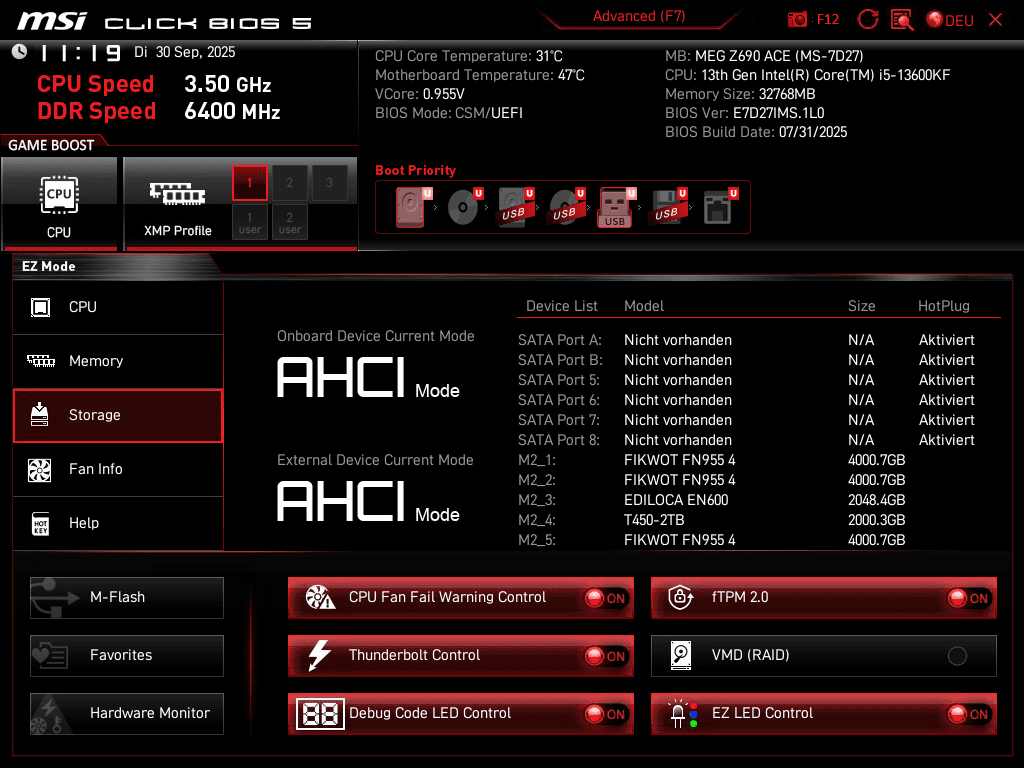Image resolution: width=1024 pixels, height=768 pixels.
Task: Click the clock icon next to the time
Action: point(20,52)
